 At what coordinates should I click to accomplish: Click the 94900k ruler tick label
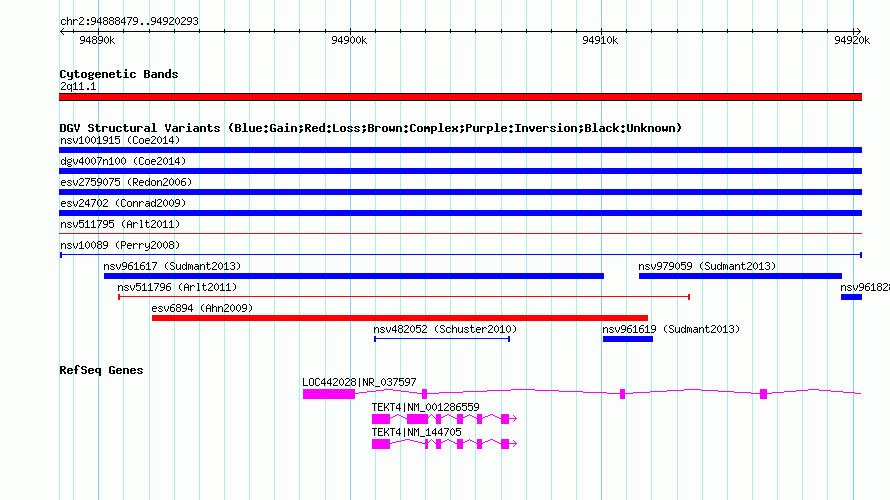pos(349,40)
